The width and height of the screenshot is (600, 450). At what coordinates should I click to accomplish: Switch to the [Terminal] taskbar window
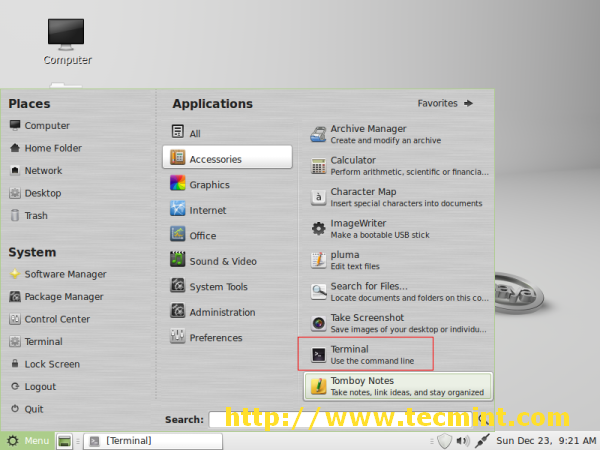click(153, 441)
